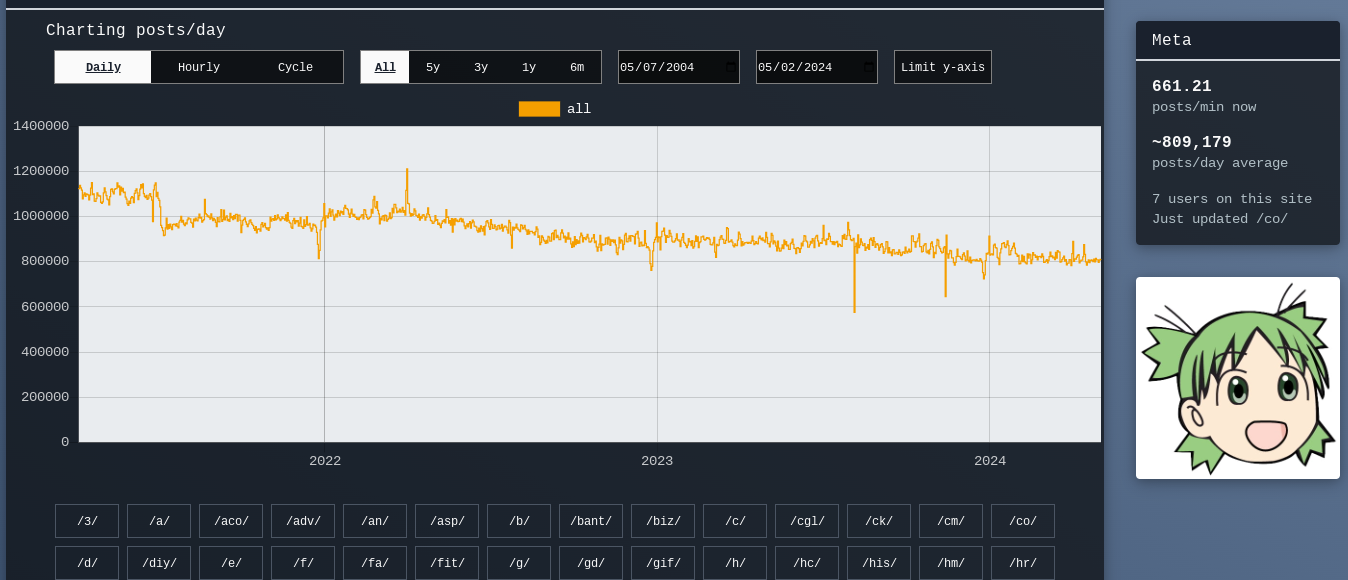Select the /3/ board
The height and width of the screenshot is (580, 1348).
point(87,521)
